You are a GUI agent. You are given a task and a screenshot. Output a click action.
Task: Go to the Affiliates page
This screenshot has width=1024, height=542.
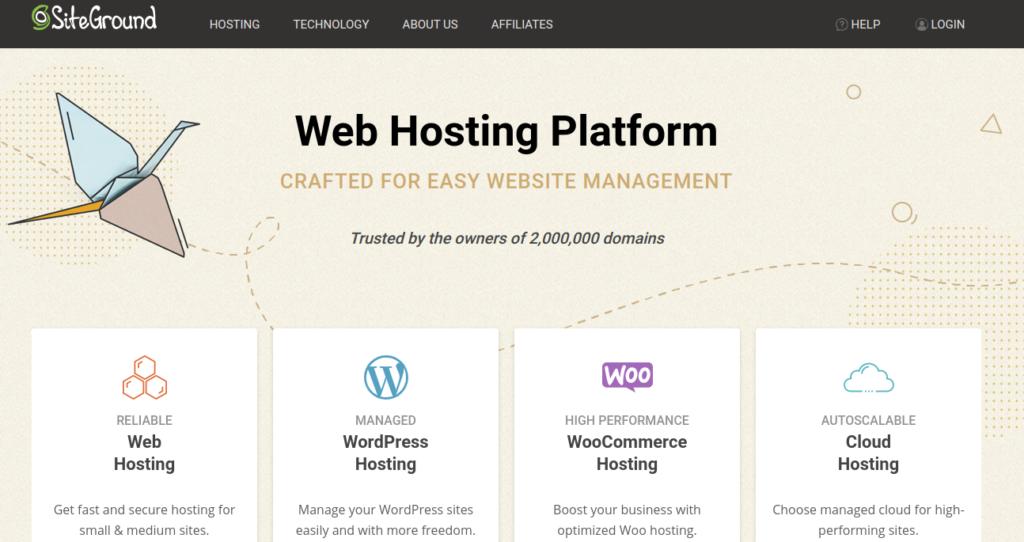(522, 24)
